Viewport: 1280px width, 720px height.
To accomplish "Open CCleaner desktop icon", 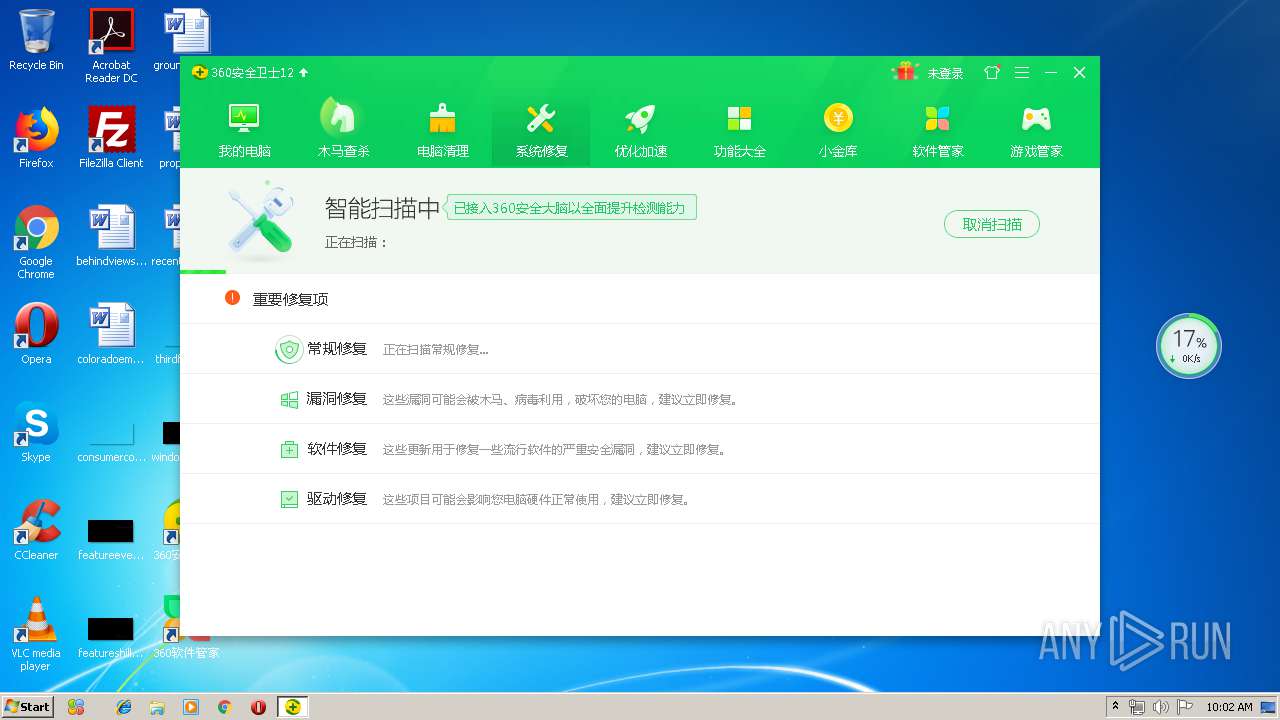I will click(x=36, y=530).
